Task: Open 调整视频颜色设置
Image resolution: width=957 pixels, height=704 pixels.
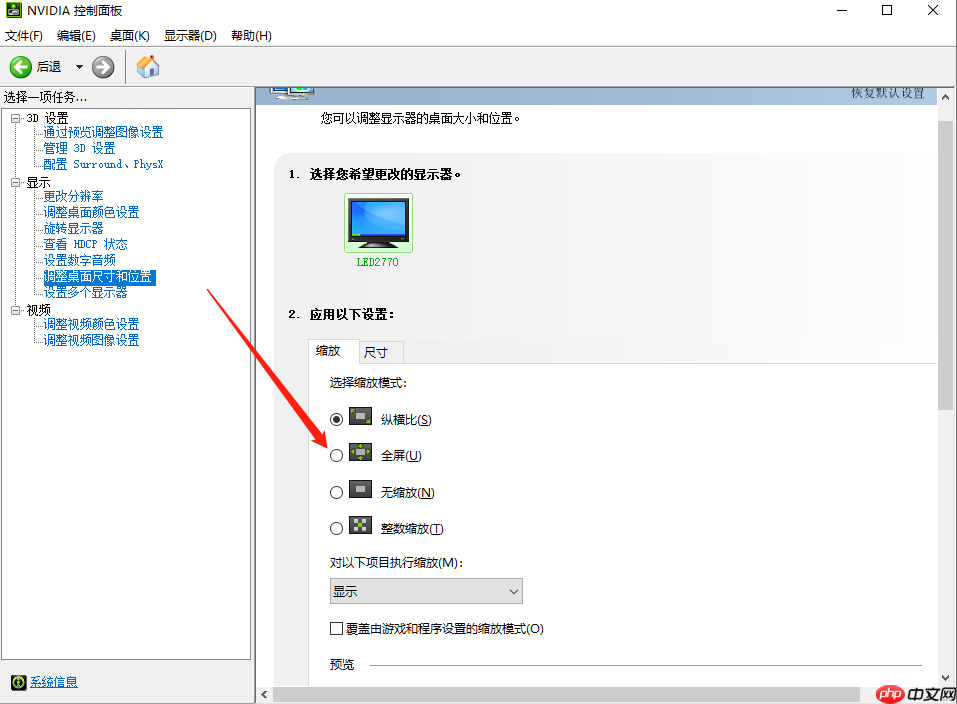Action: pos(92,324)
